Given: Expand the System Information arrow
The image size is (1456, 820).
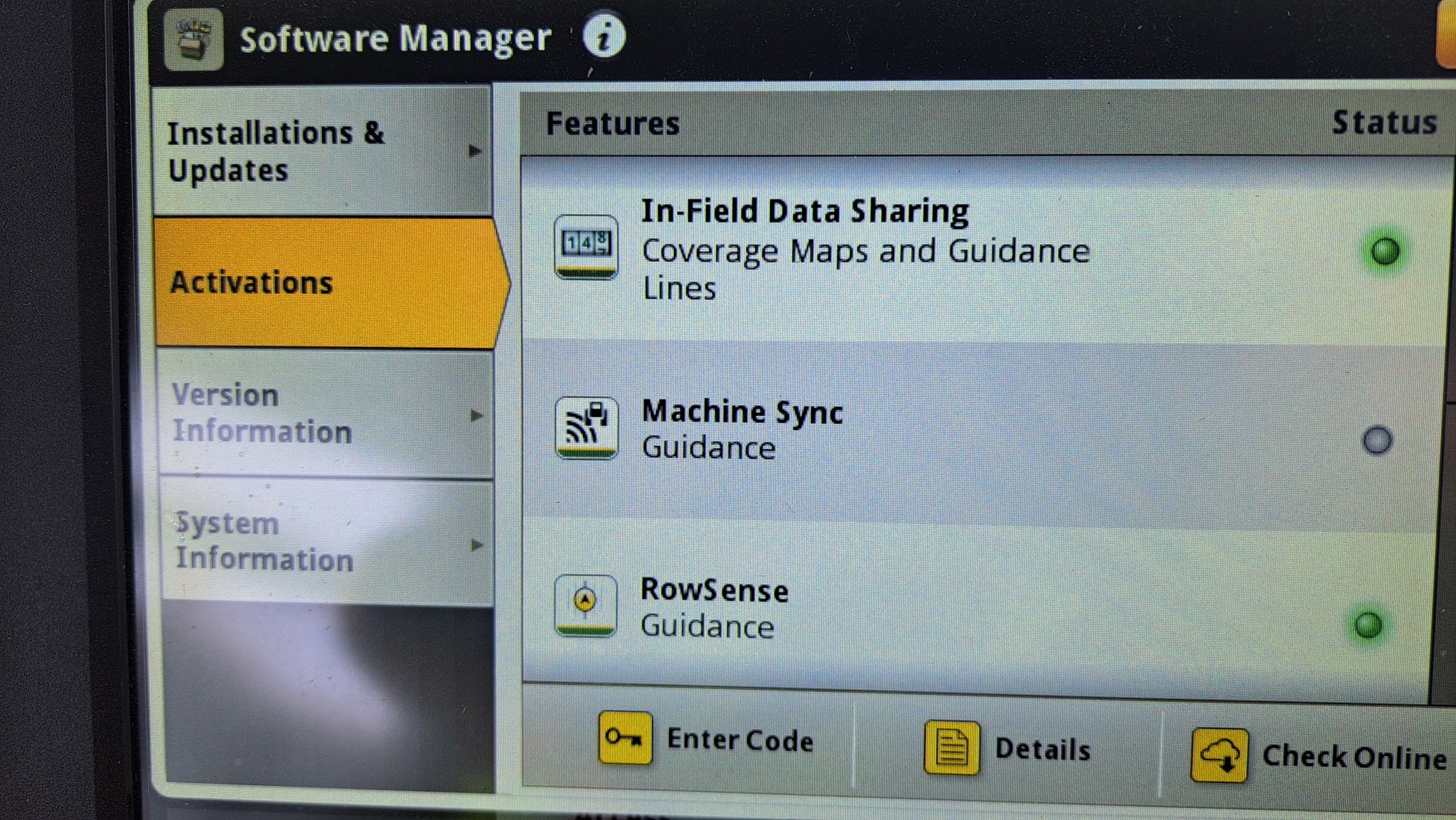Looking at the screenshot, I should [477, 545].
